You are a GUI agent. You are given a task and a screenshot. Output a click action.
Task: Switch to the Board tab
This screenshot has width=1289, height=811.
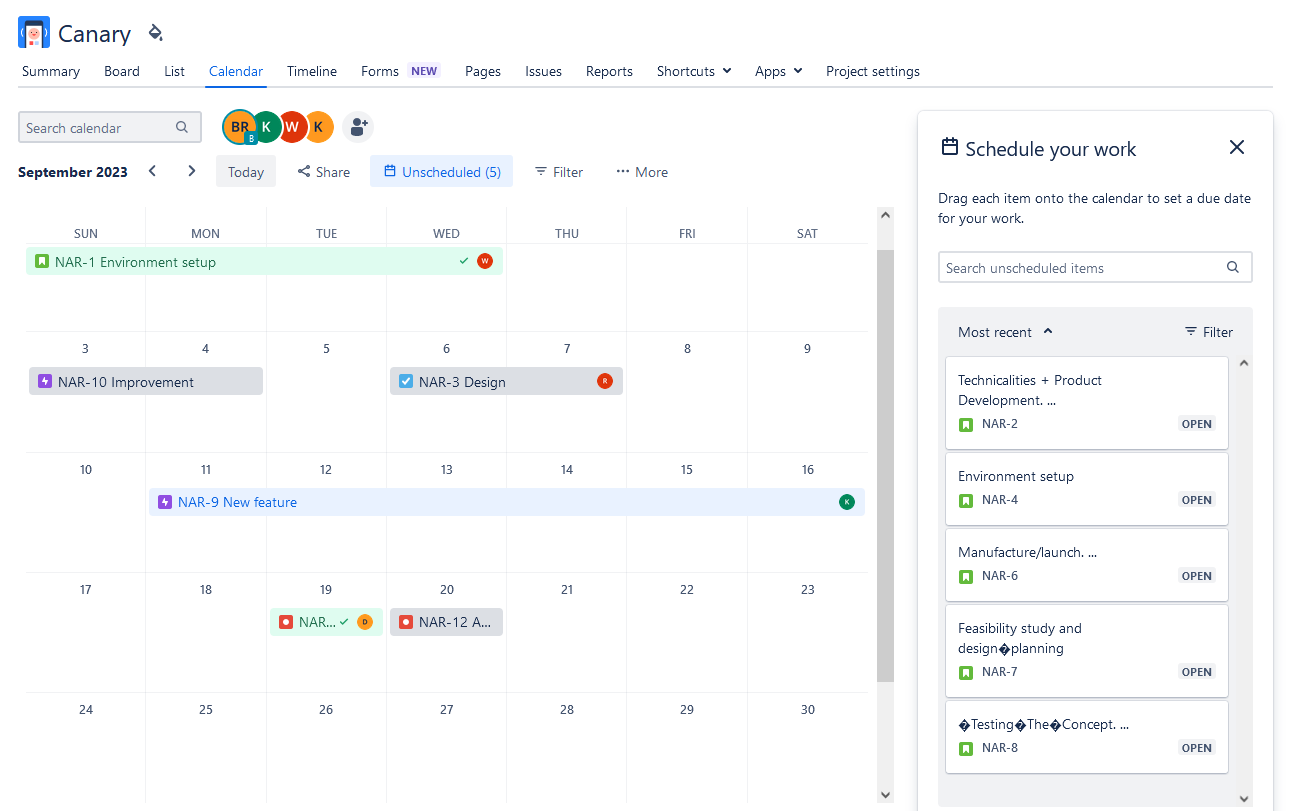[x=122, y=71]
